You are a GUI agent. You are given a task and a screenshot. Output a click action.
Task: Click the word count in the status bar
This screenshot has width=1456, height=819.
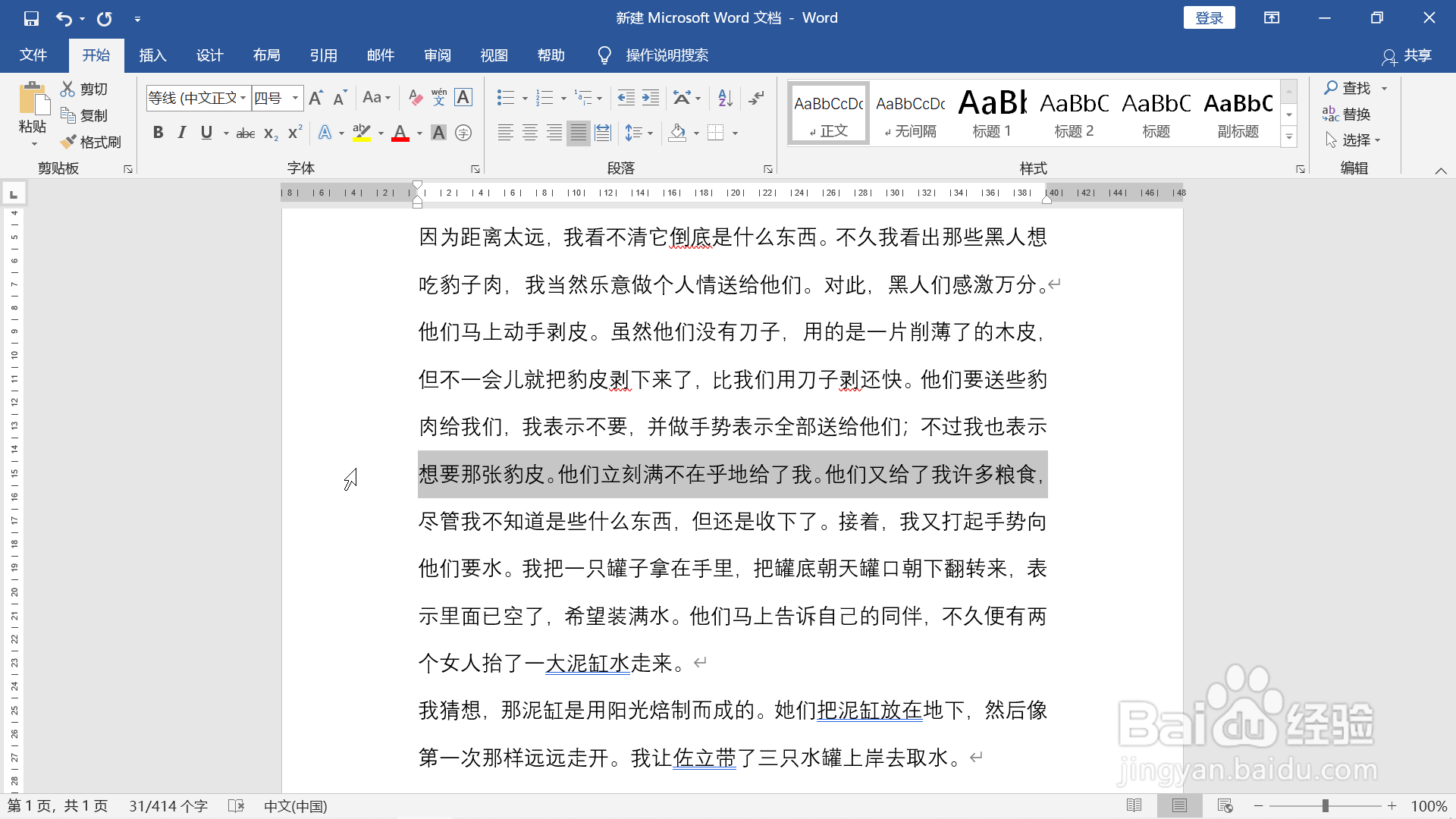168,805
